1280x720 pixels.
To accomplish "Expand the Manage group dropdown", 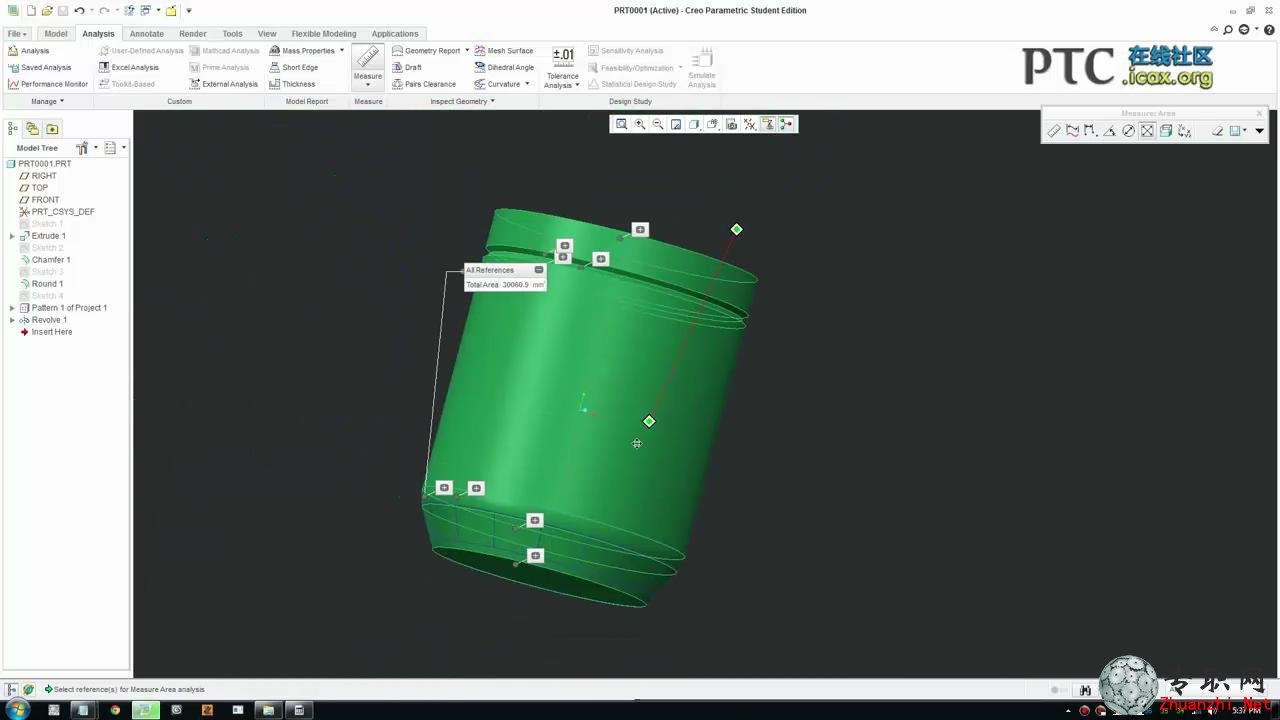I will [47, 101].
